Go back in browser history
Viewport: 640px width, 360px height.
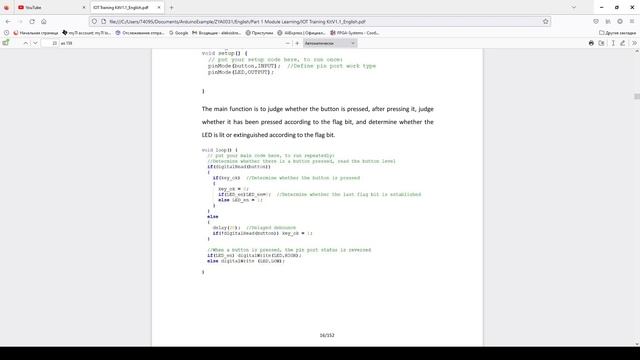8,21
